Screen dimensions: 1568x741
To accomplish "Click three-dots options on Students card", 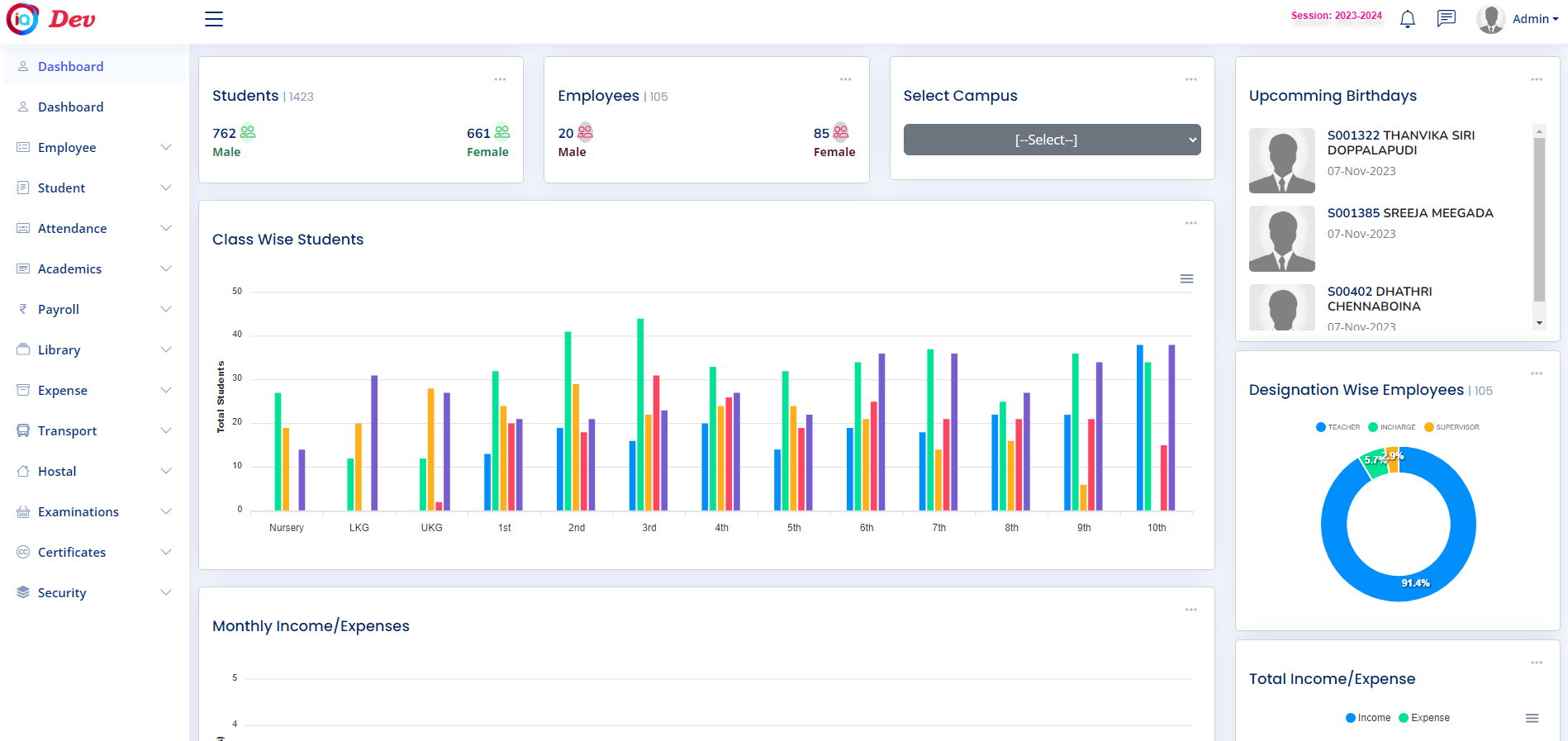I will point(500,80).
